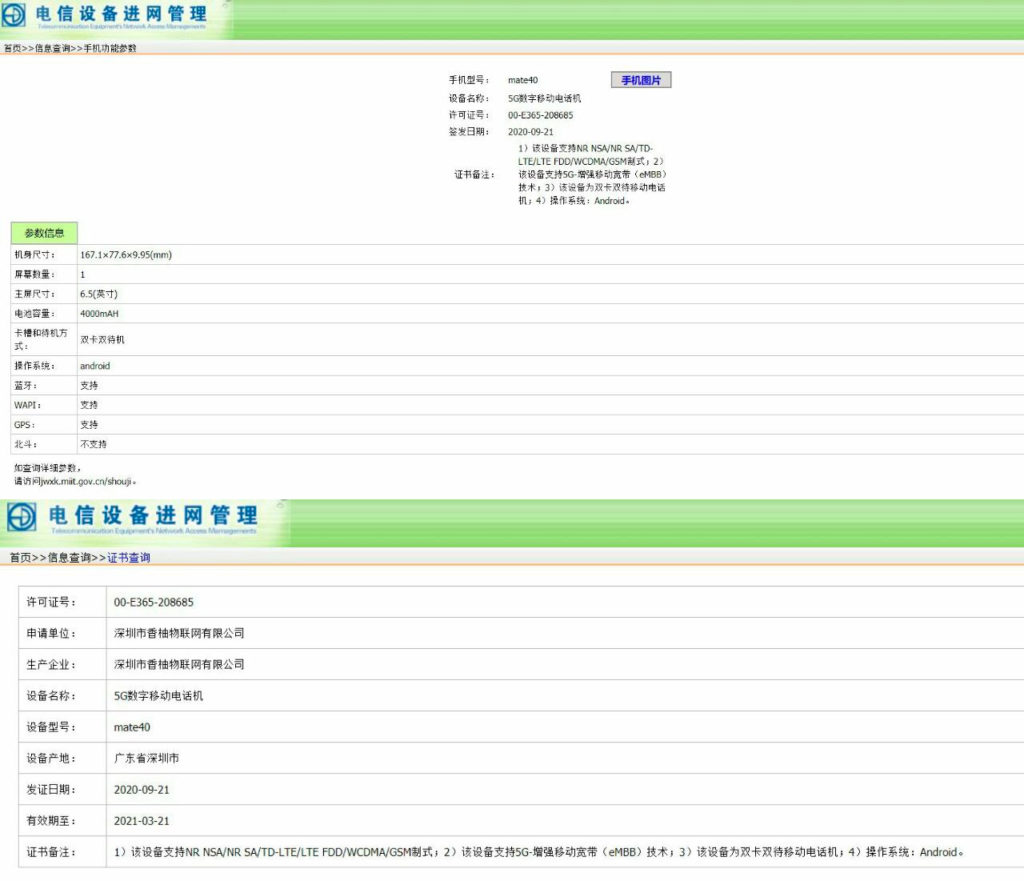Click the 支持 value in the WAPI row
The height and width of the screenshot is (881, 1024).
click(x=89, y=405)
